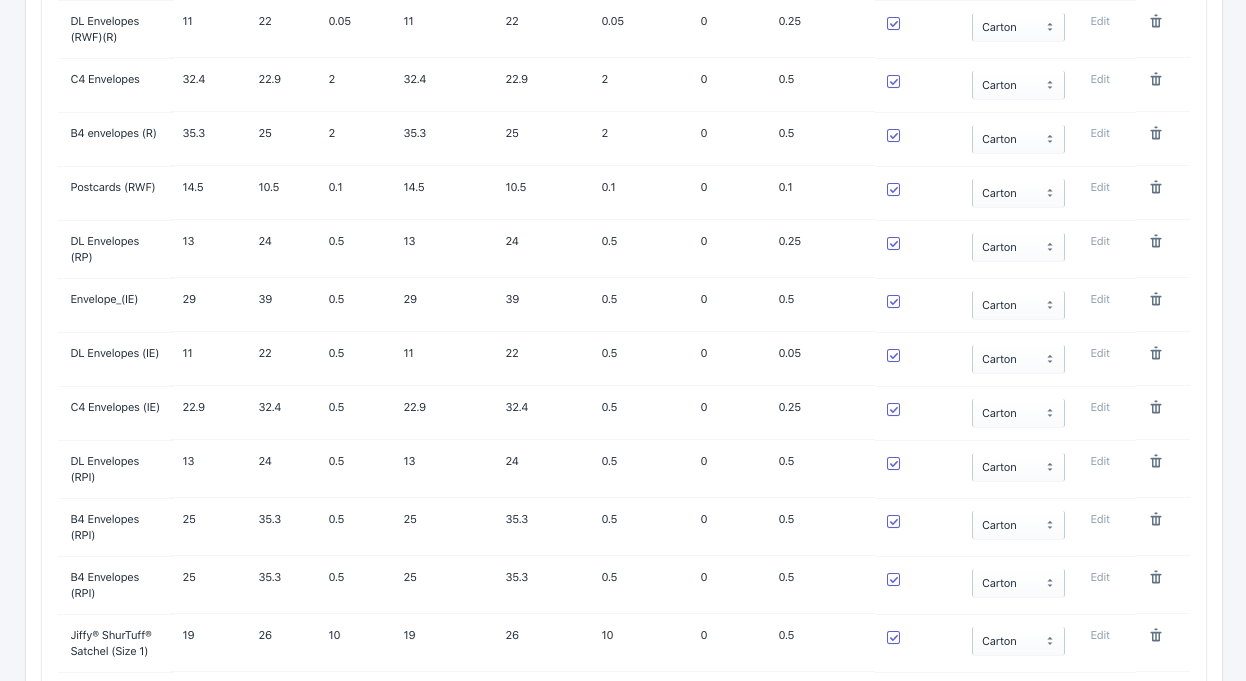Click Edit for DL Envelopes (RPI) row
Image resolution: width=1246 pixels, height=681 pixels.
[x=1100, y=461]
